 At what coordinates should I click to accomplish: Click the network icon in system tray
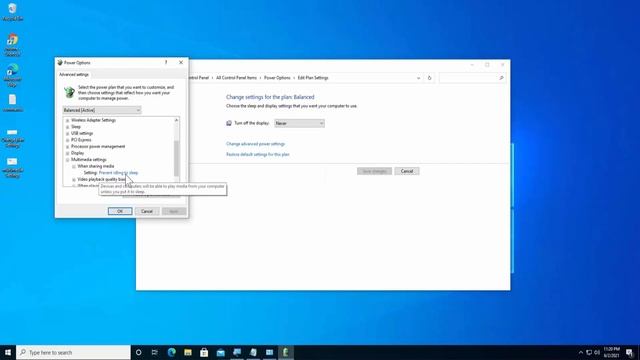pos(589,352)
